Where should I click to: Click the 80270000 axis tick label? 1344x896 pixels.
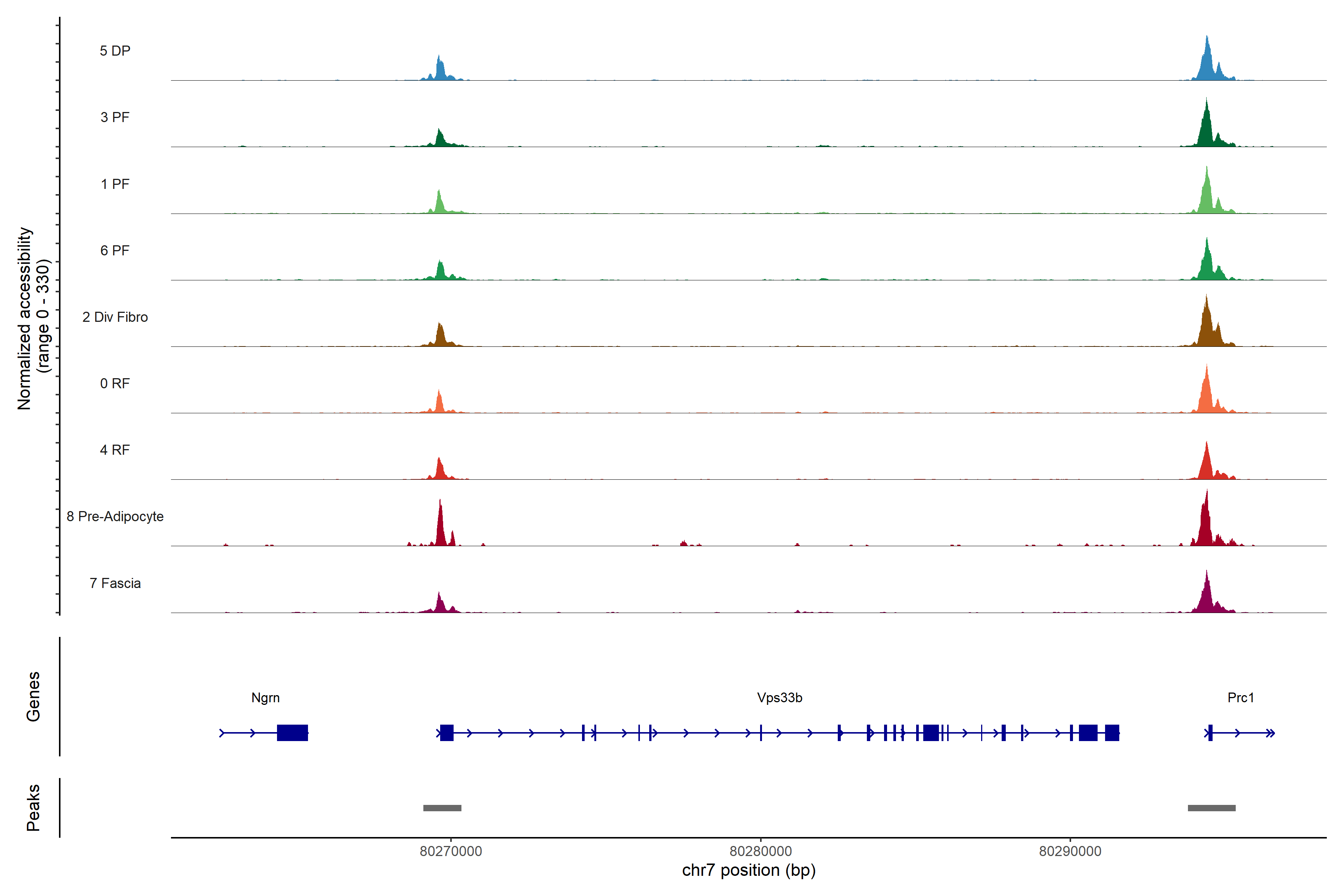450,852
